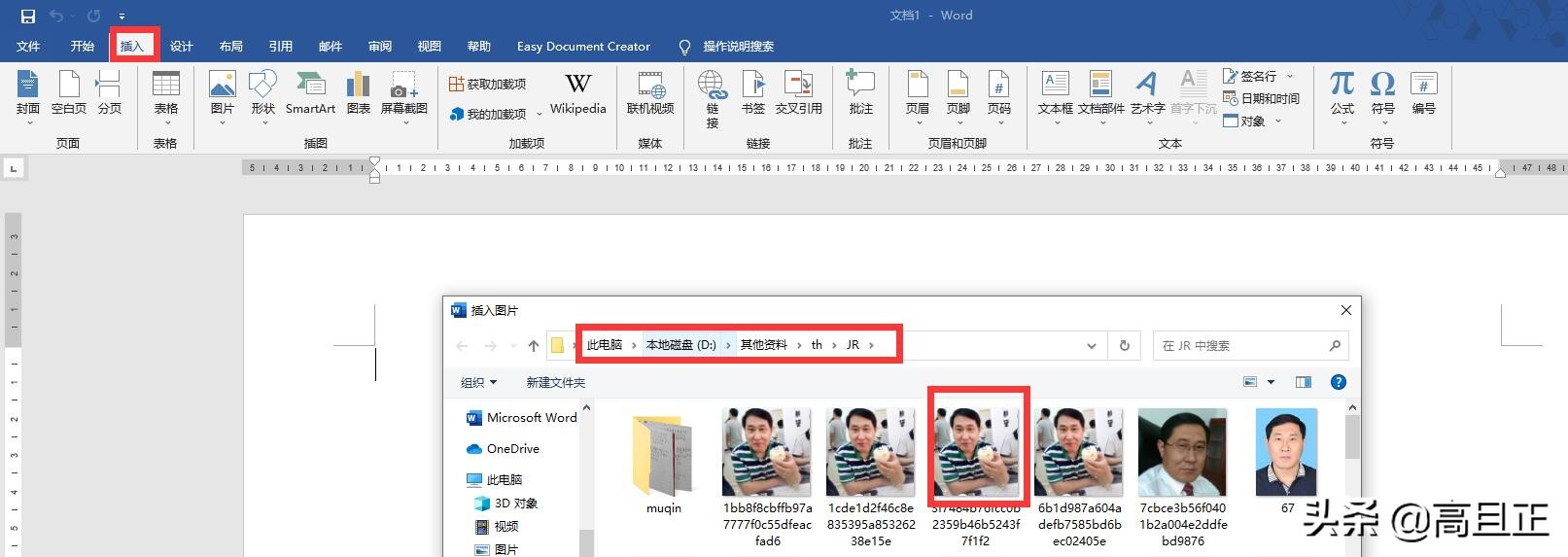
Task: Open the Footer (页脚) options
Action: point(958,97)
